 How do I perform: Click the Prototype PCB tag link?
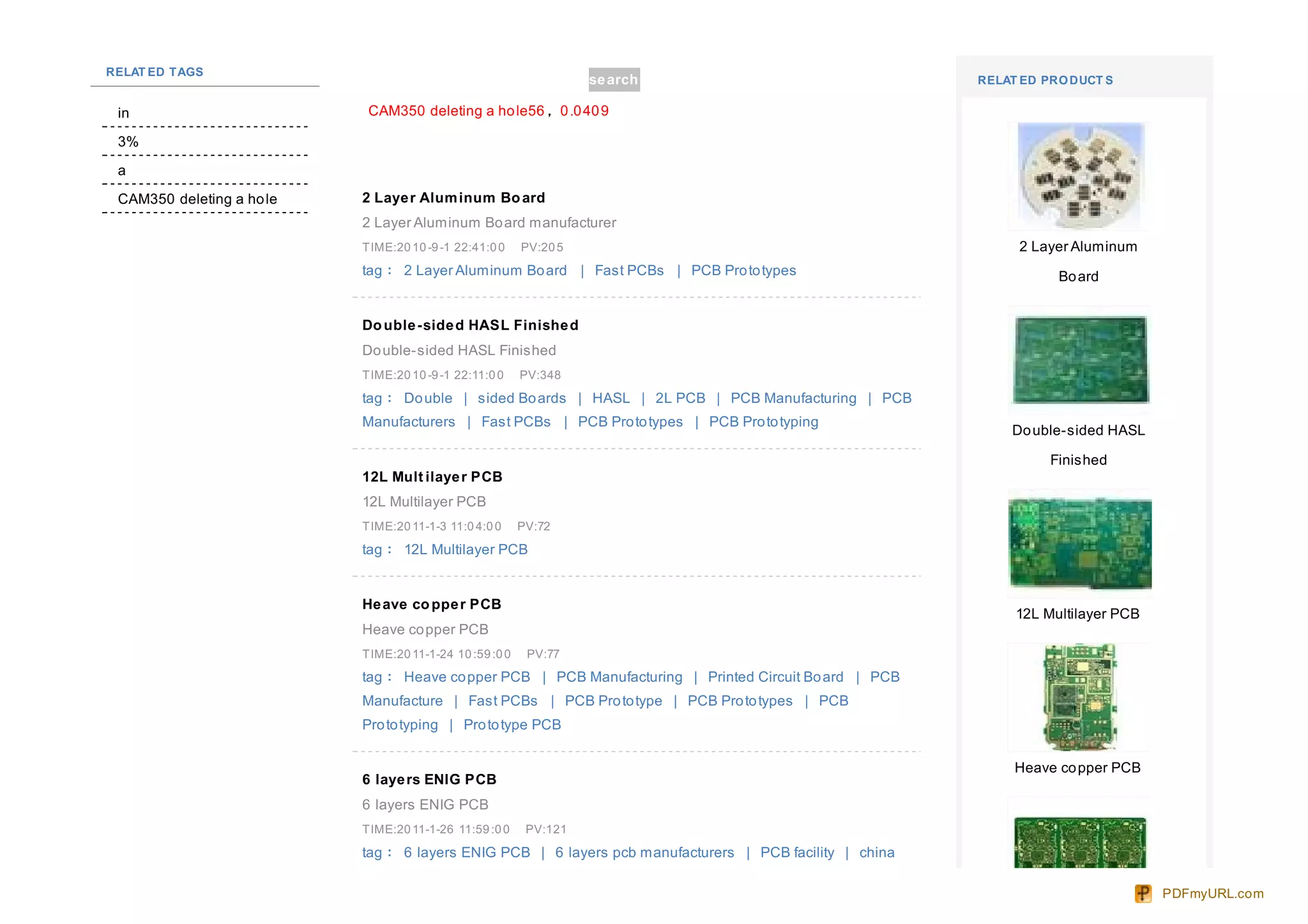point(512,725)
